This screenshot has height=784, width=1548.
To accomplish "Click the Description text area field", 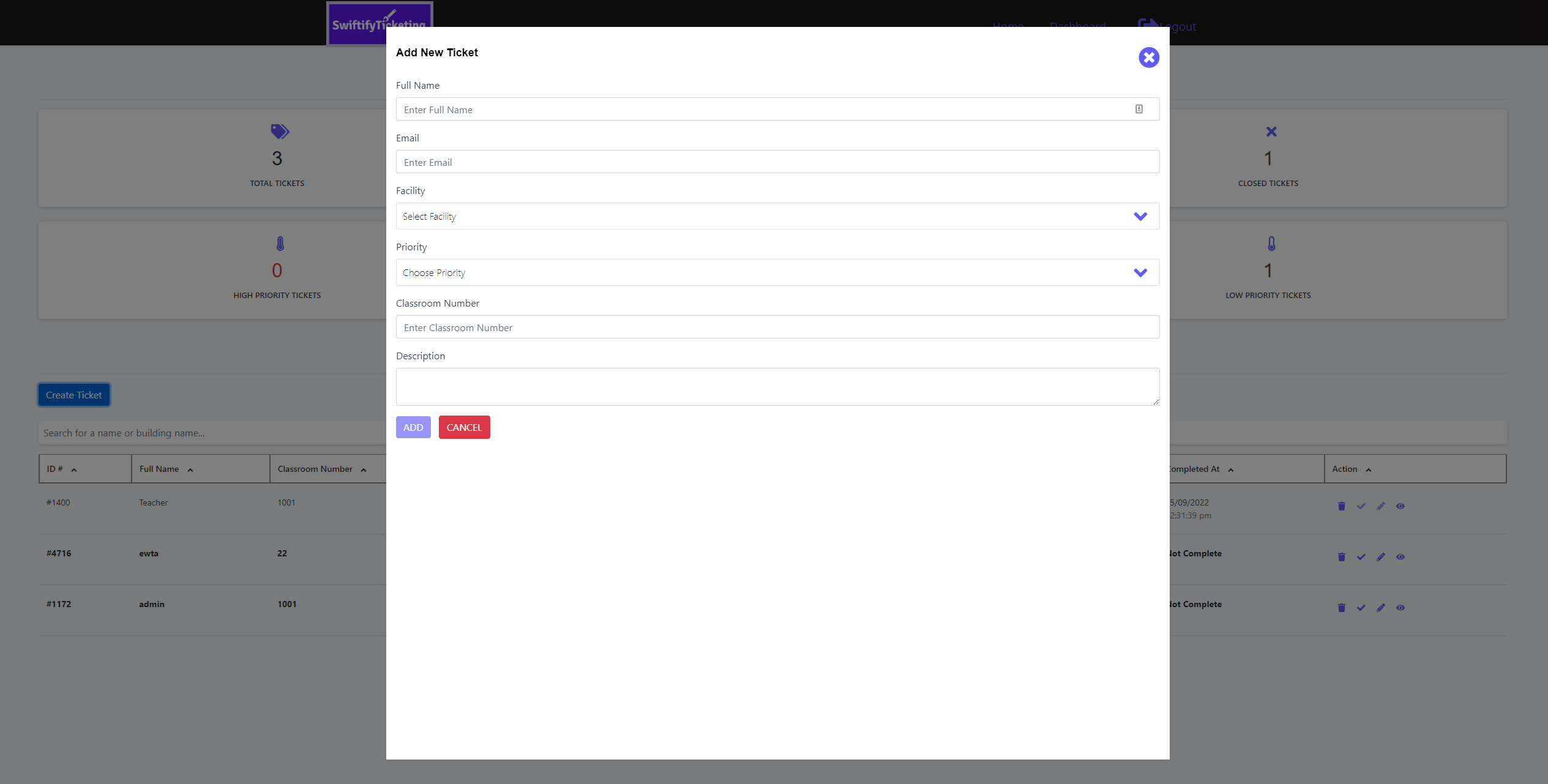I will click(x=777, y=386).
